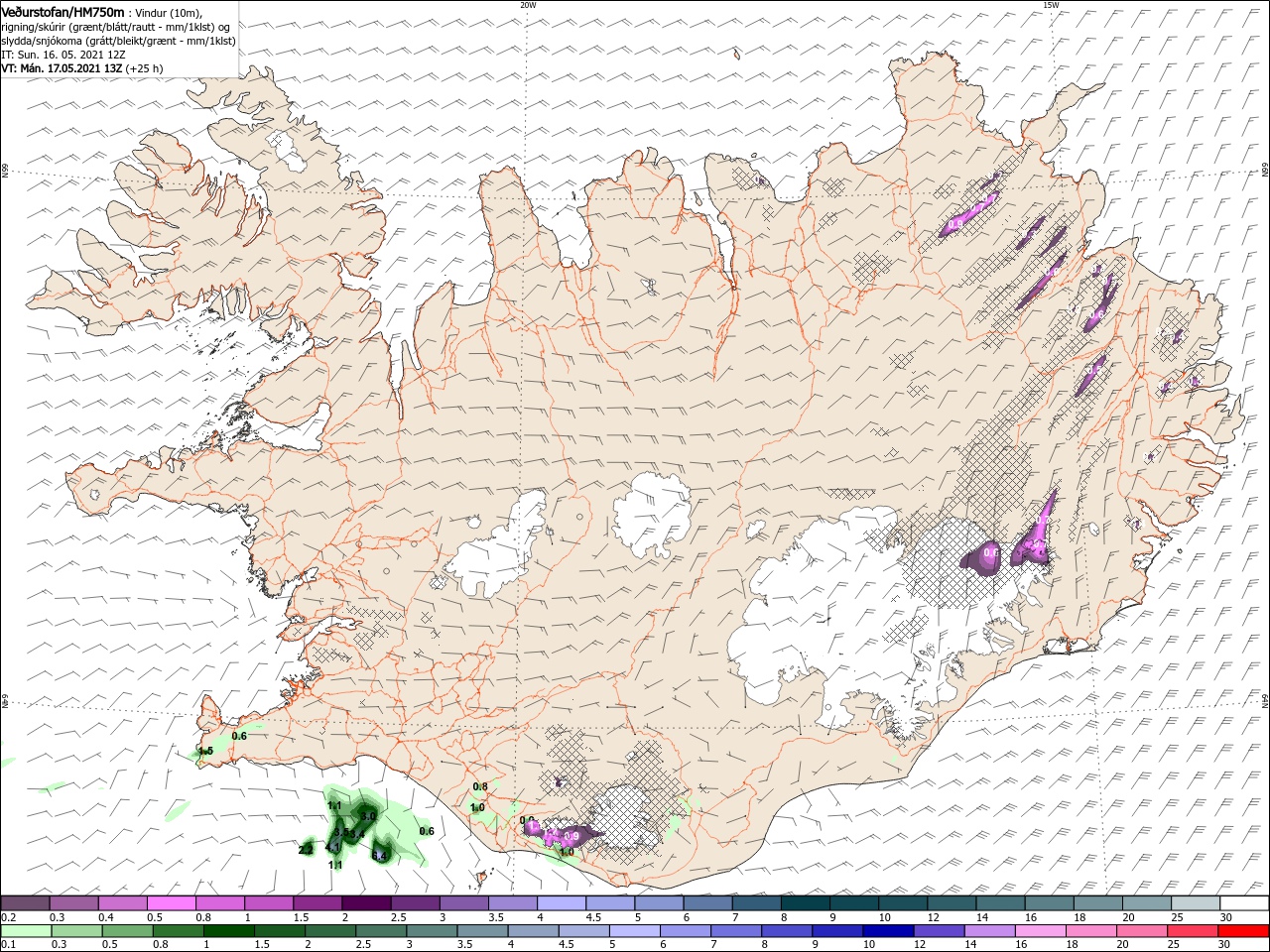Click the 2.2 precipitation value offshore
1270x952 pixels.
coord(306,850)
